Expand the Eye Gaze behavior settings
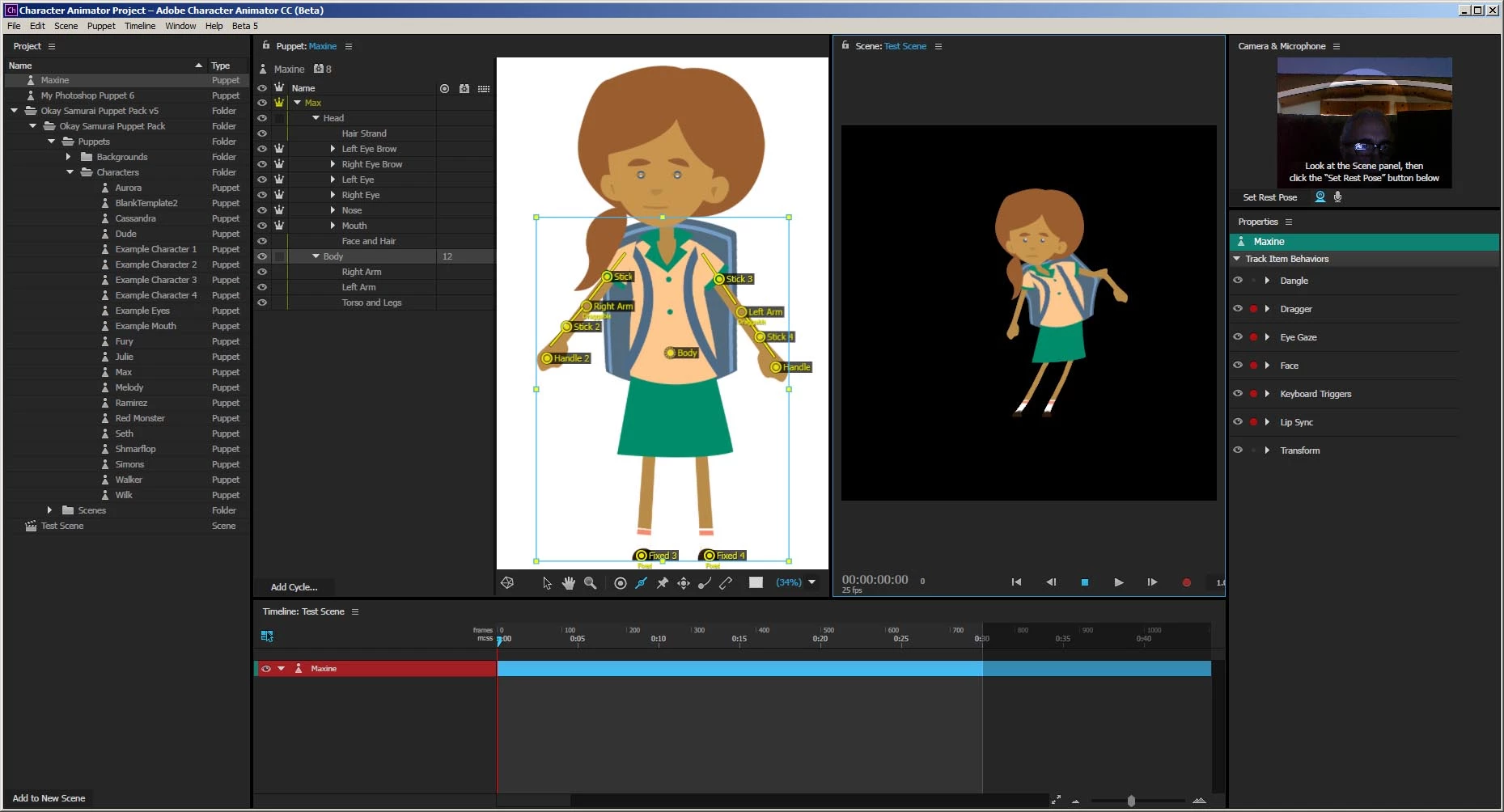This screenshot has height=812, width=1504. coord(1267,337)
